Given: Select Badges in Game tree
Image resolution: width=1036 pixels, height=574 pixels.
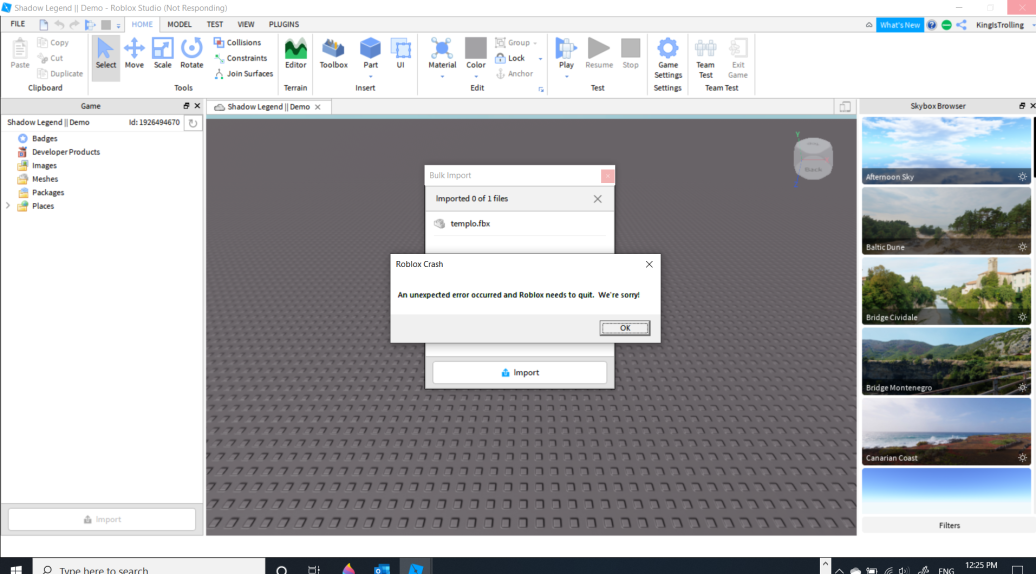Looking at the screenshot, I should (38, 139).
